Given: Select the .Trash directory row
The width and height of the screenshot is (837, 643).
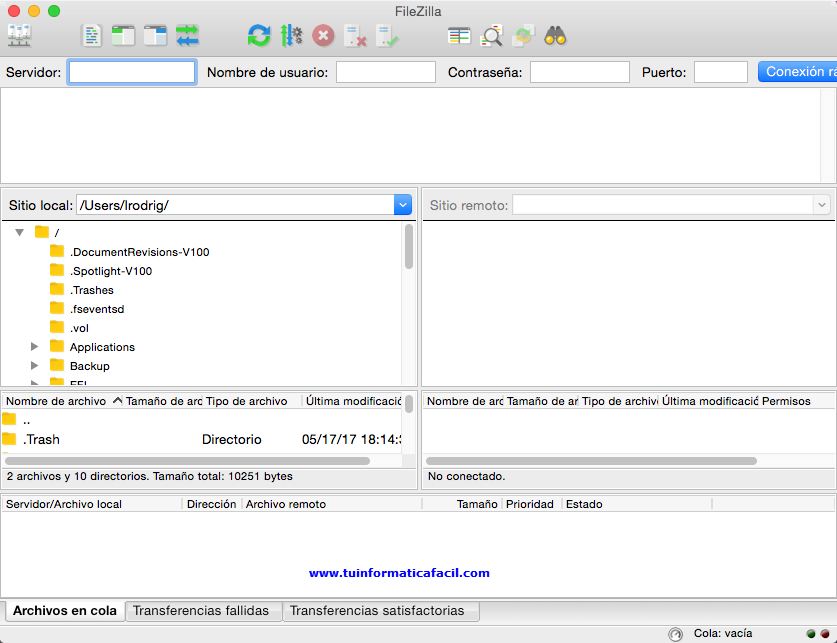Looking at the screenshot, I should coord(202,440).
